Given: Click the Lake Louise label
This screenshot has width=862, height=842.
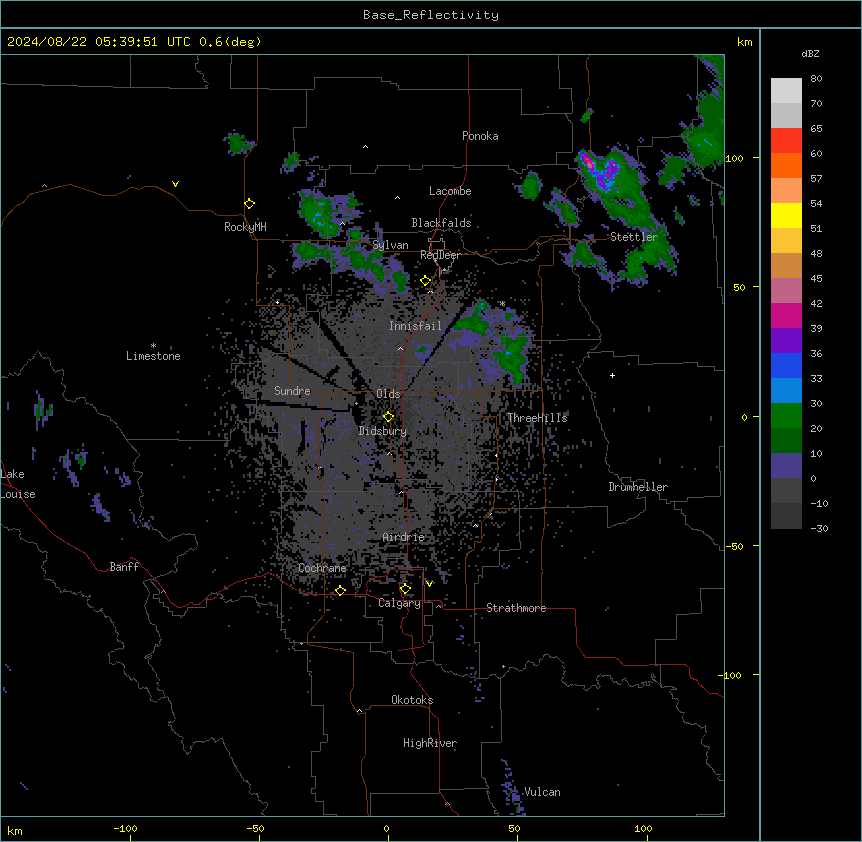Looking at the screenshot, I should click(x=18, y=484).
